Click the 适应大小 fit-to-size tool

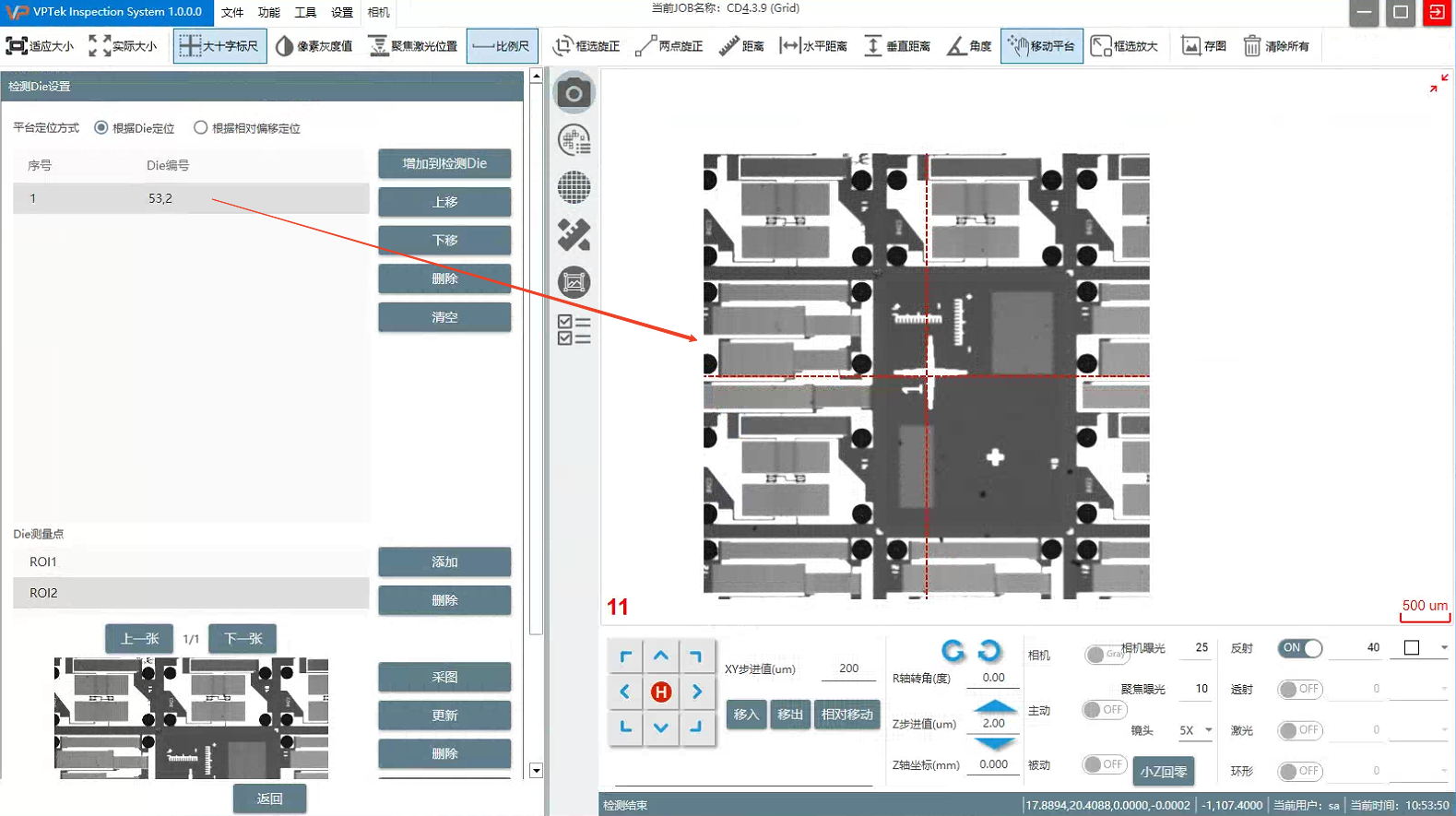point(41,46)
